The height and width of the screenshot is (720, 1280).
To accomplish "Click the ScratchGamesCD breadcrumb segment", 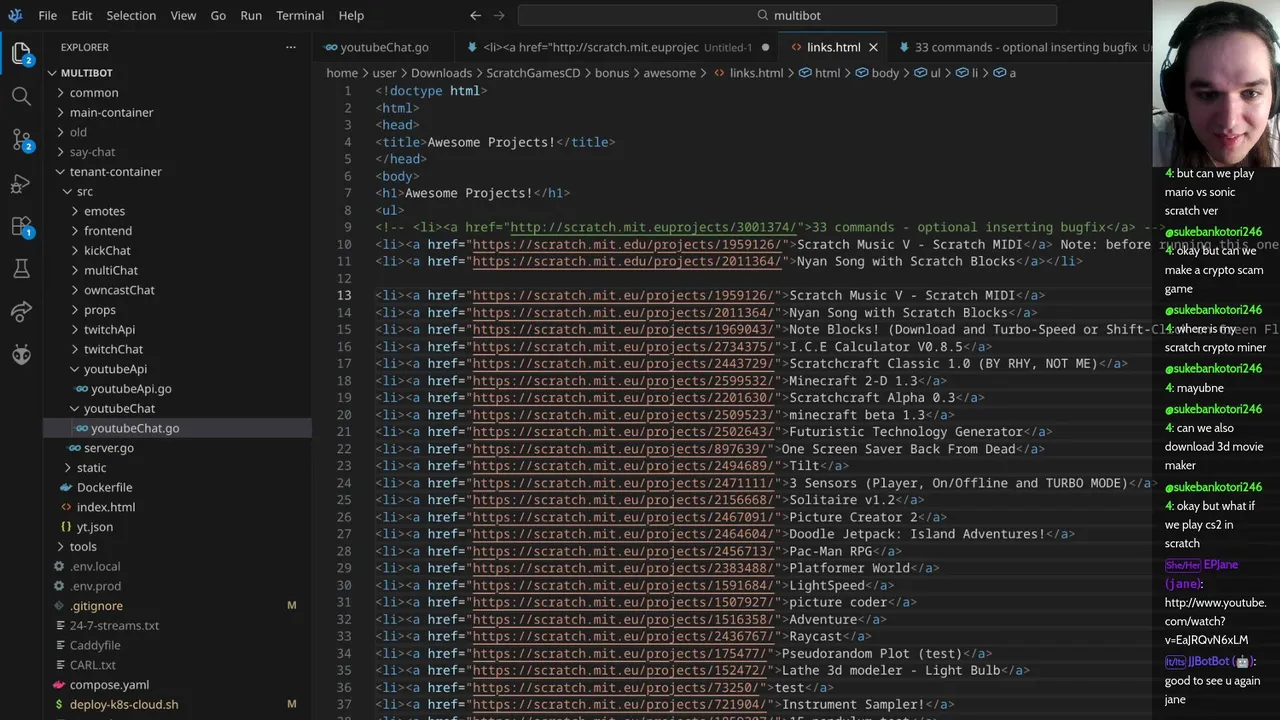I will coord(533,73).
